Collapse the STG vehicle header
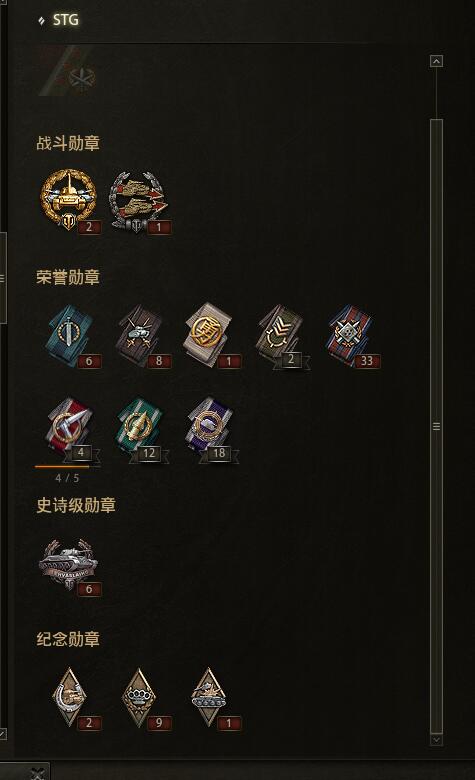Image resolution: width=475 pixels, height=780 pixels. tap(41, 20)
